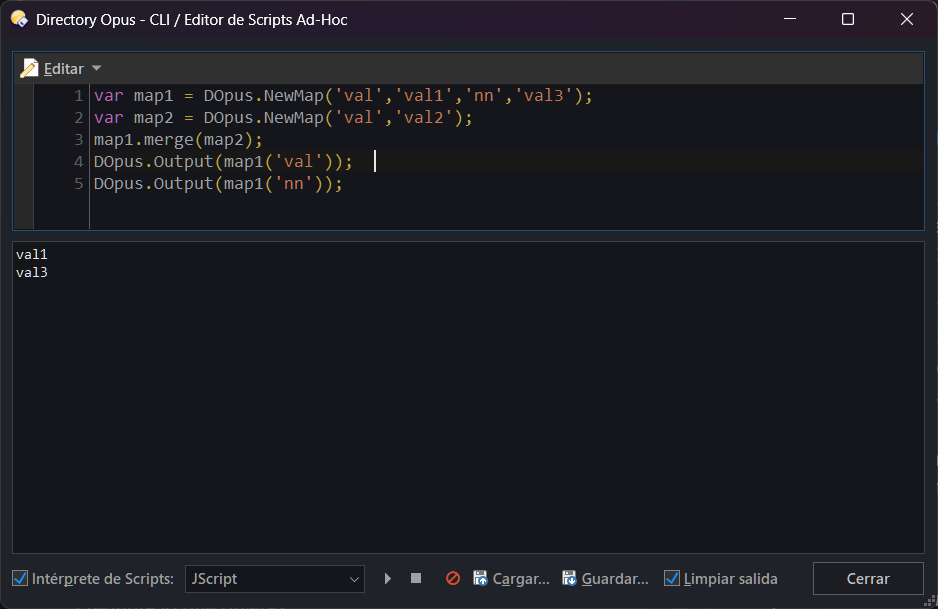Toggle the Intérprete de Scripts checkbox
The width and height of the screenshot is (938, 609).
(x=20, y=578)
